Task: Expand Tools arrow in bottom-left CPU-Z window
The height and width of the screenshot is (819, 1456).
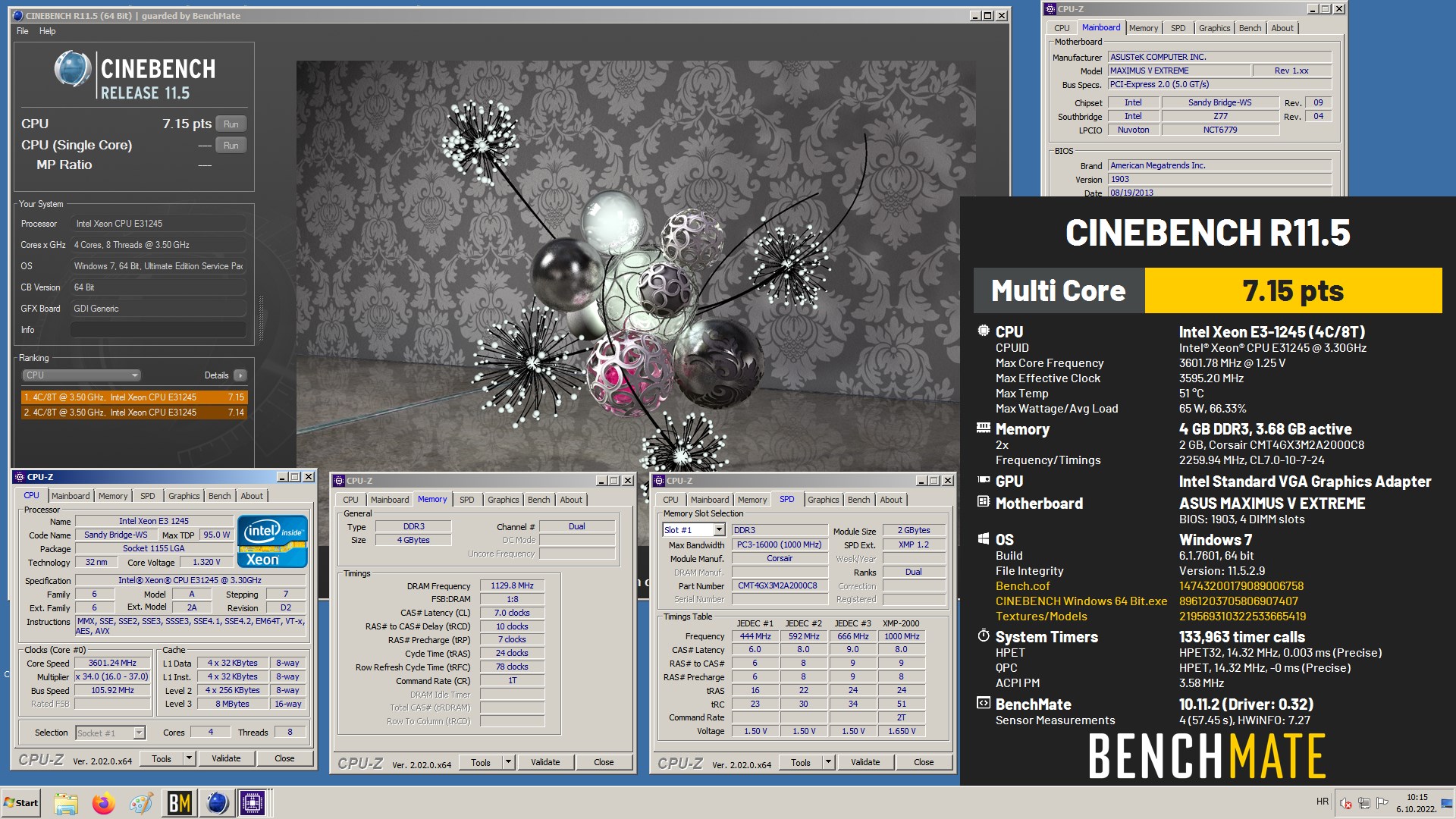Action: pyautogui.click(x=190, y=759)
